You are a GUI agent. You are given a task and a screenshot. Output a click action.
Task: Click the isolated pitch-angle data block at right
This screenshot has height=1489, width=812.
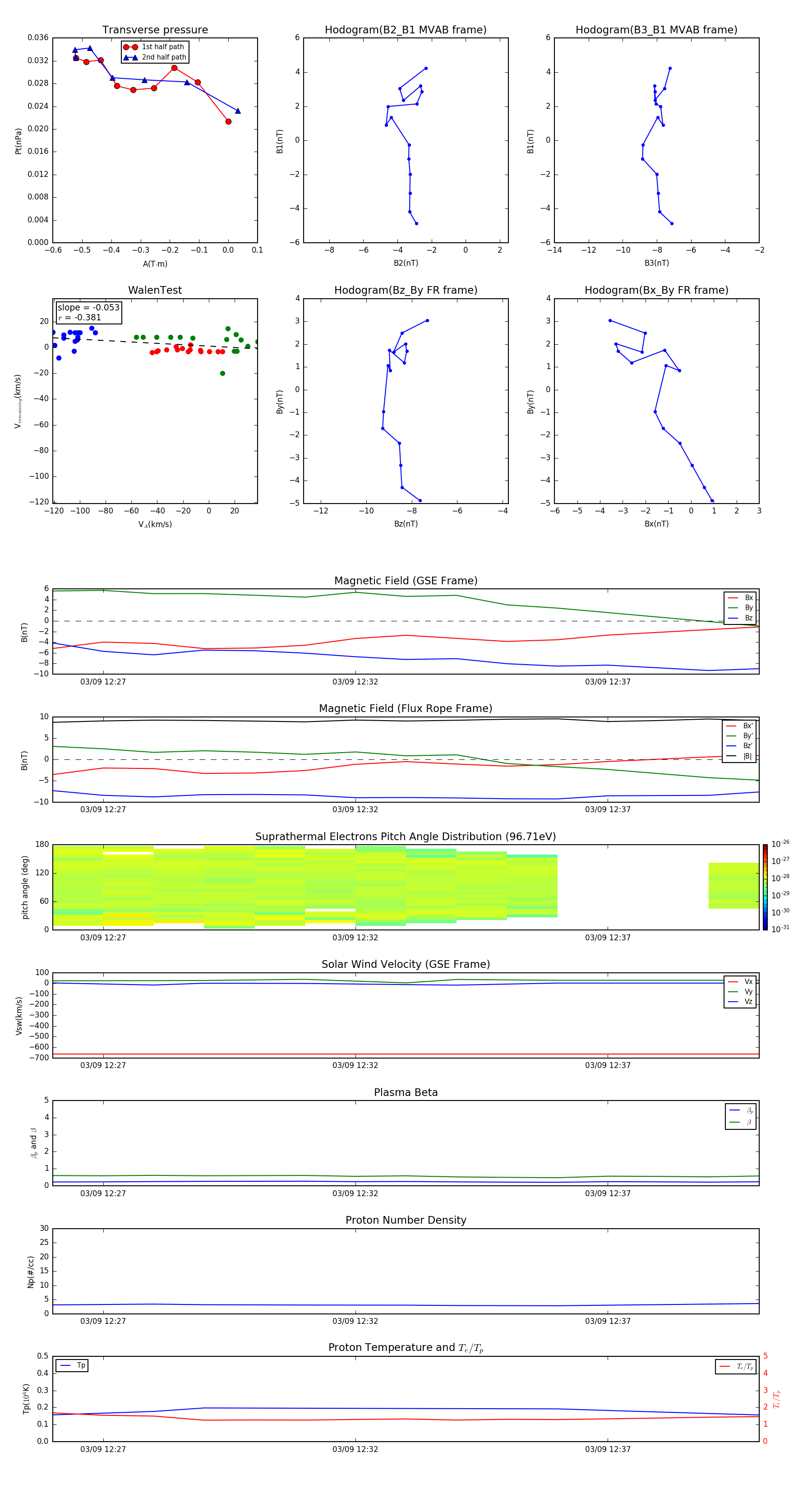tap(734, 886)
